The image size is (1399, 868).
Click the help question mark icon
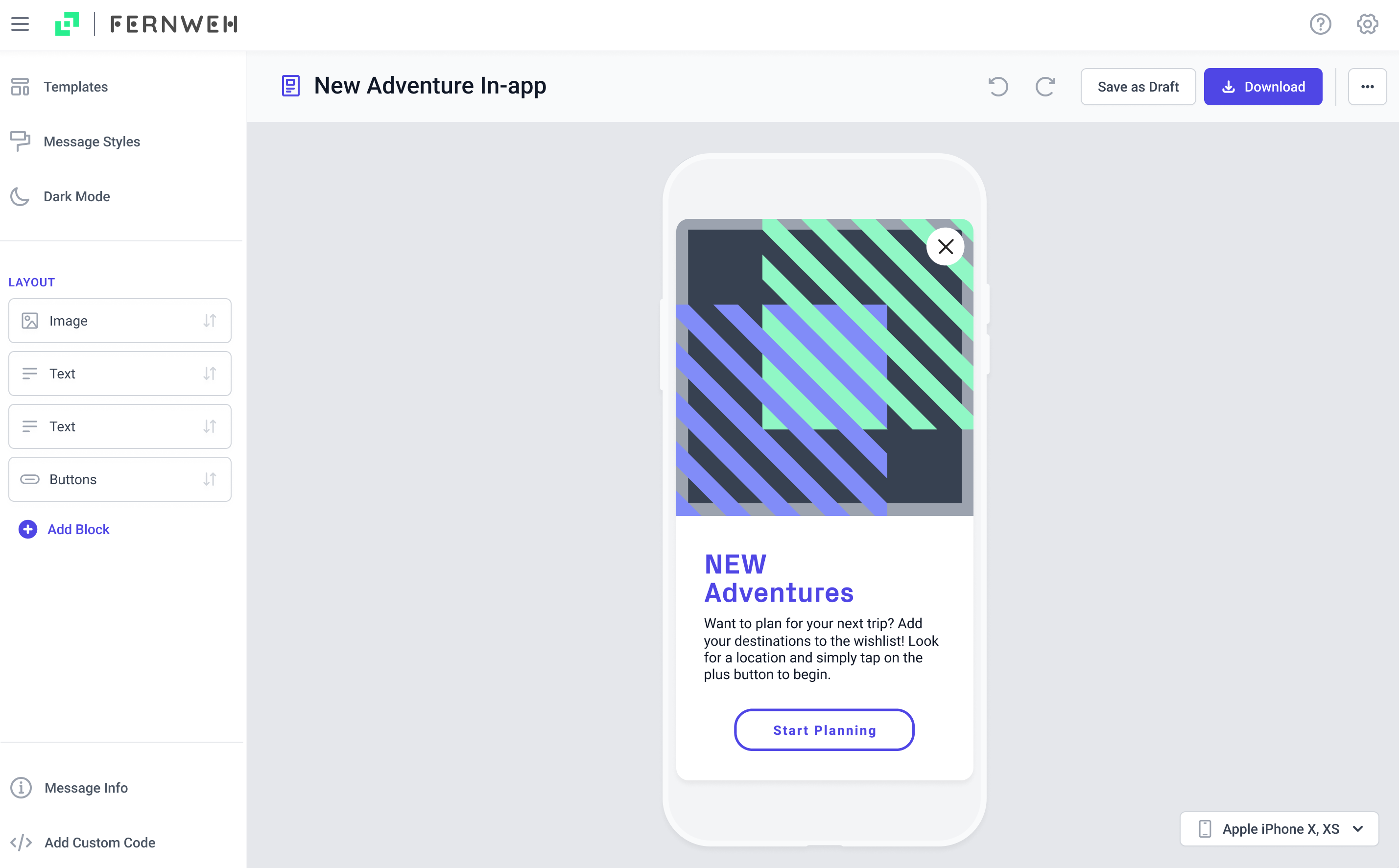(1320, 24)
